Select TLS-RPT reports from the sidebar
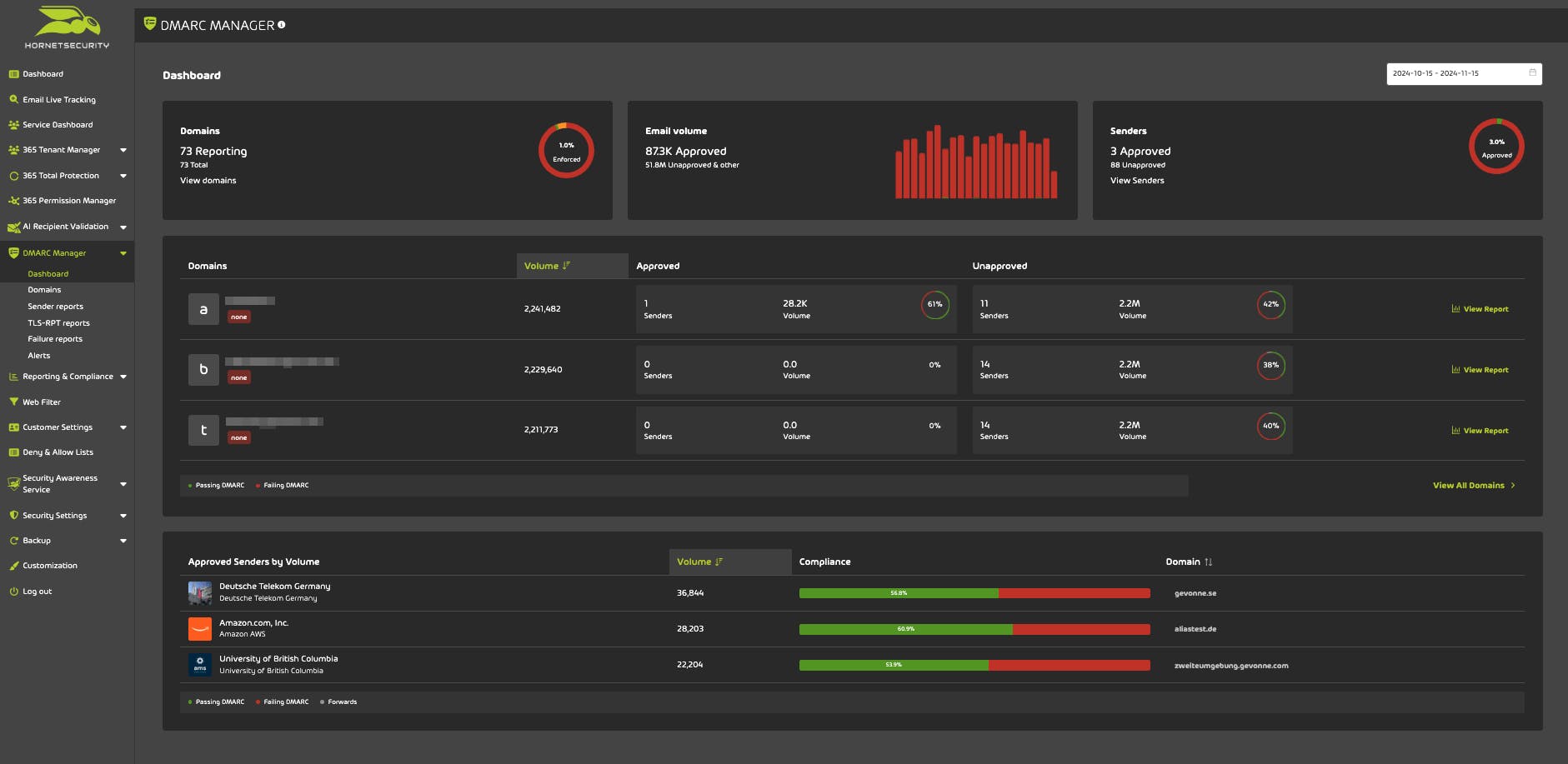 pyautogui.click(x=58, y=322)
